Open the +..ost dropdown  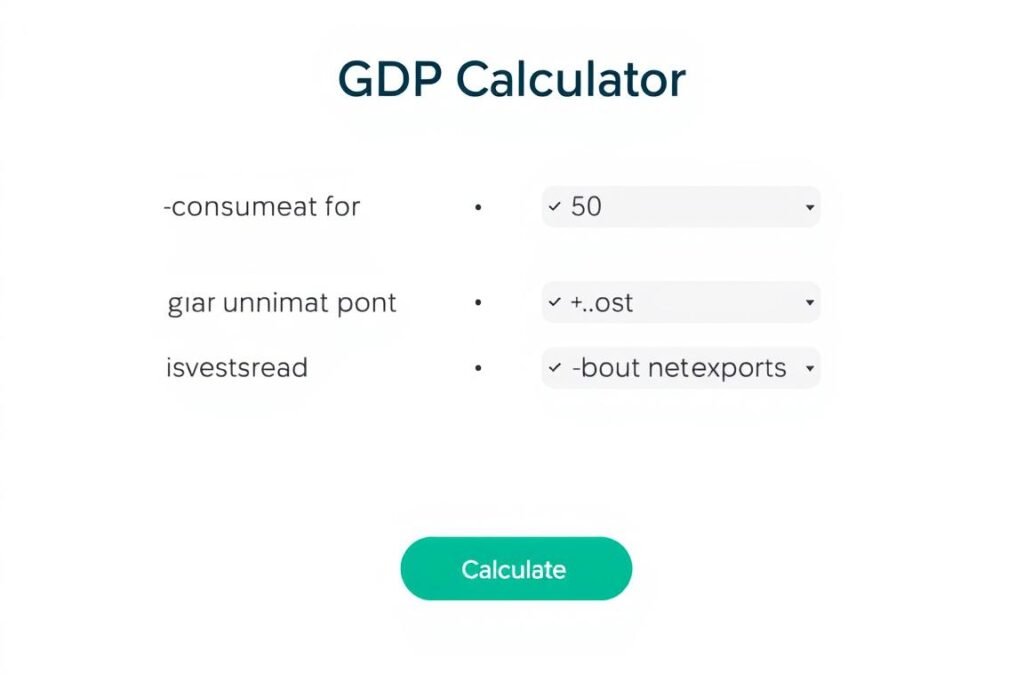(x=680, y=303)
